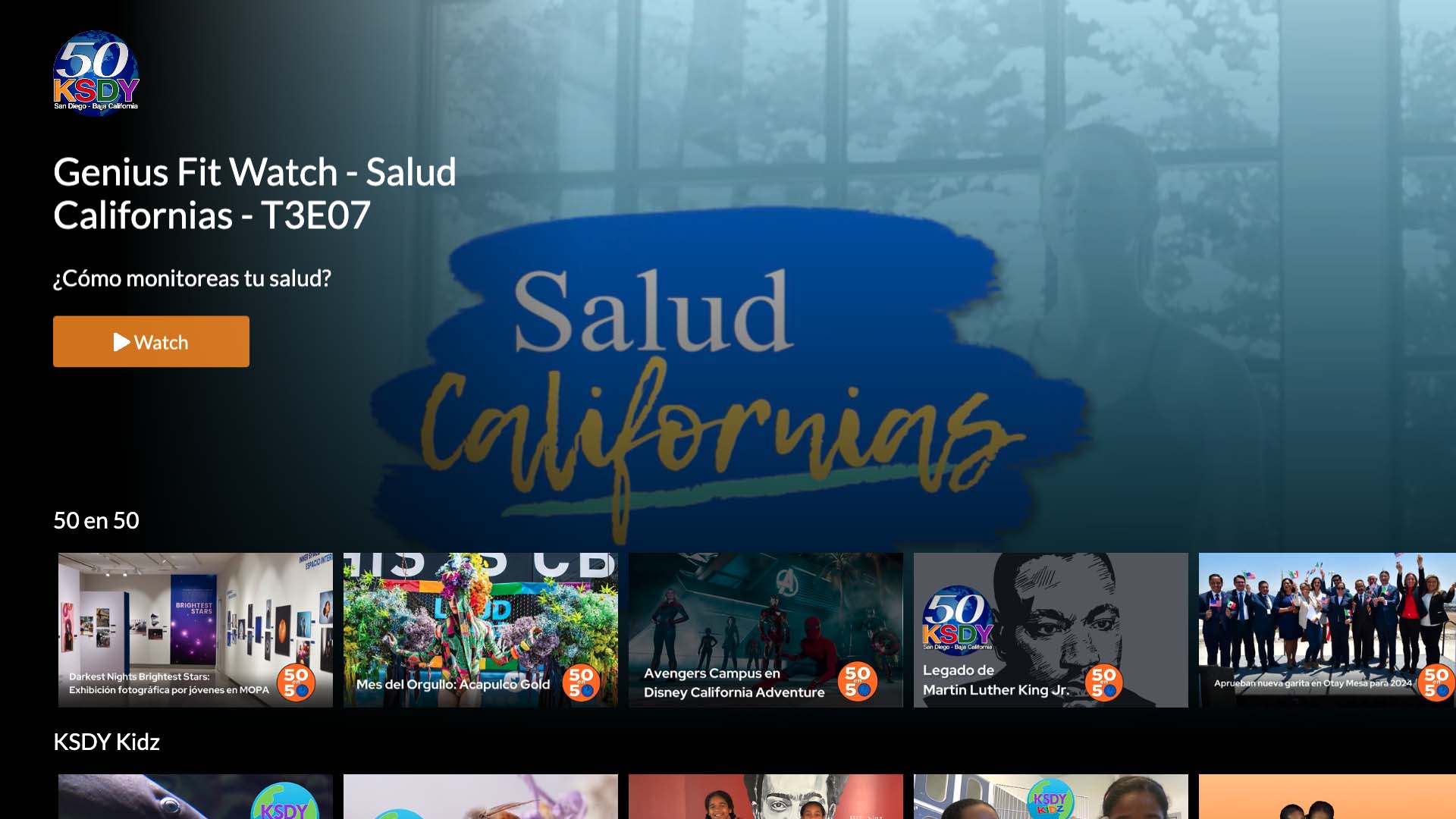
Task: Open the Frida Kahlo portrait Kidz thumbnail
Action: point(766,796)
